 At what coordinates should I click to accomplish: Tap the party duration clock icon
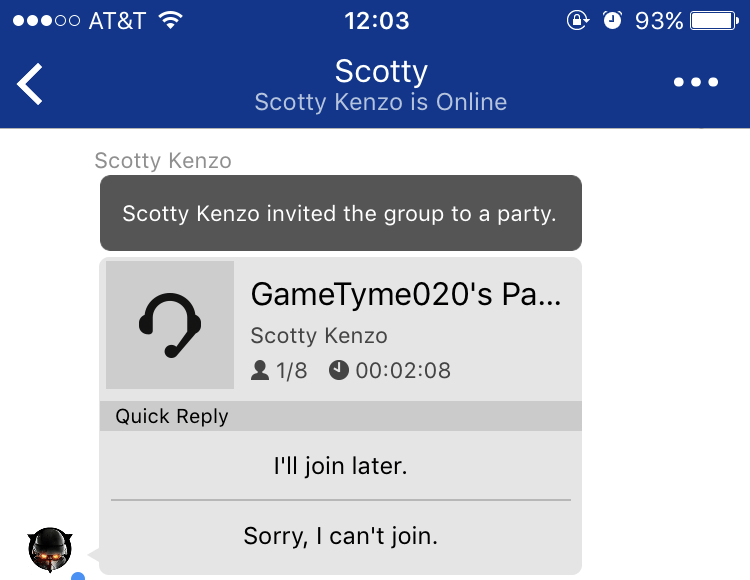[x=339, y=371]
